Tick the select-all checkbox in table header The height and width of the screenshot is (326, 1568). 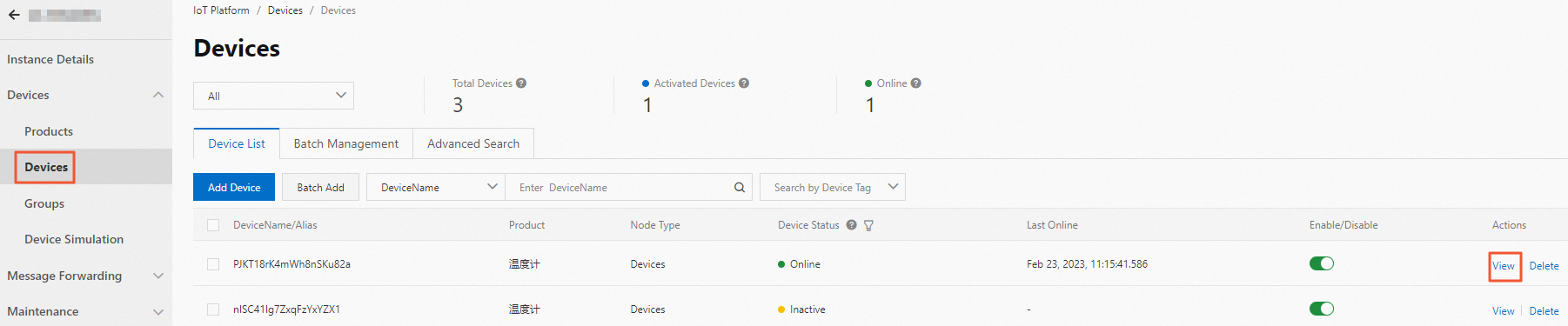pyautogui.click(x=213, y=225)
